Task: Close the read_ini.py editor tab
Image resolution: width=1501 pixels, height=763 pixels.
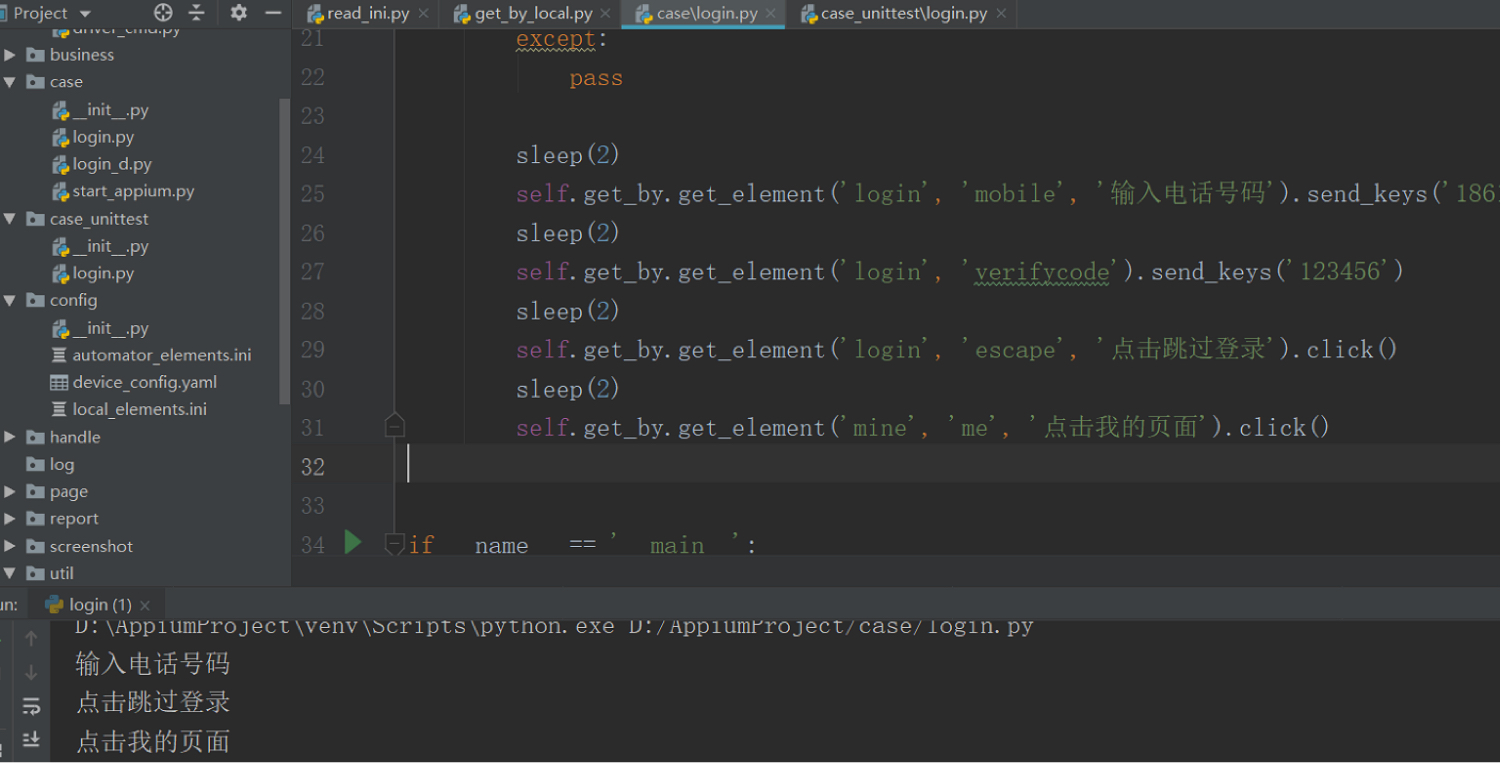Action: point(423,14)
